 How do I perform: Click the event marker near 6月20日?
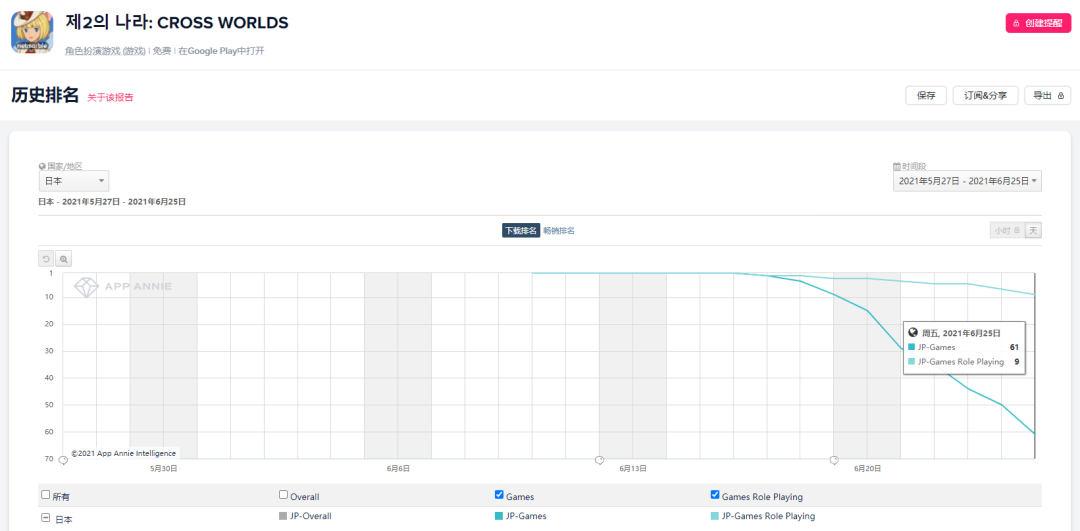(x=833, y=459)
